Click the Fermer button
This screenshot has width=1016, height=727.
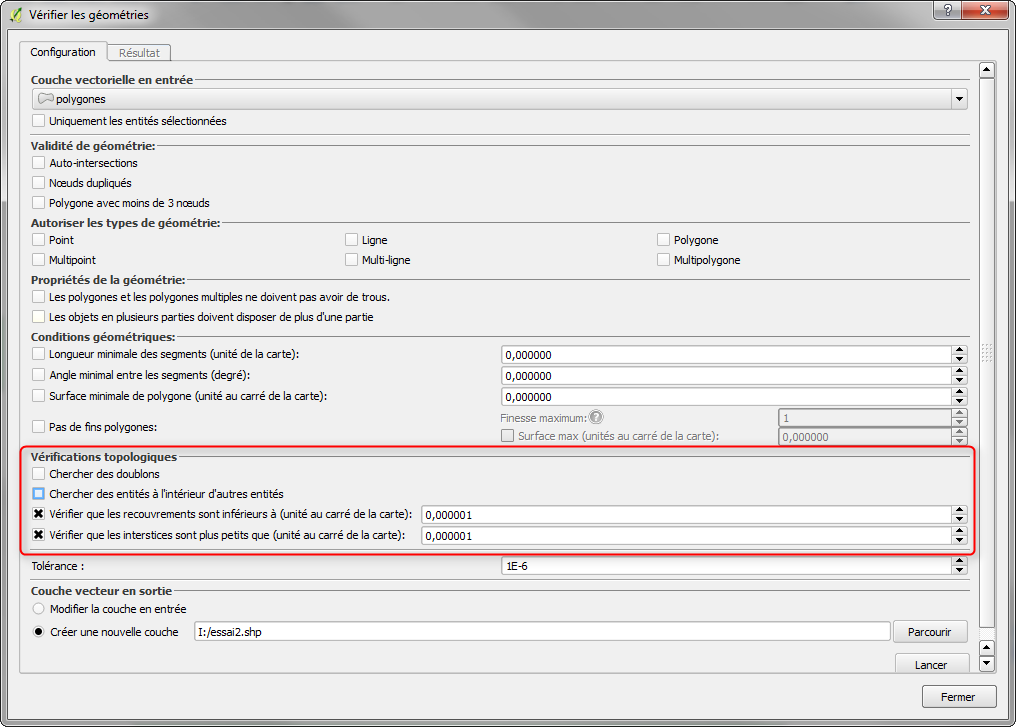tap(958, 697)
